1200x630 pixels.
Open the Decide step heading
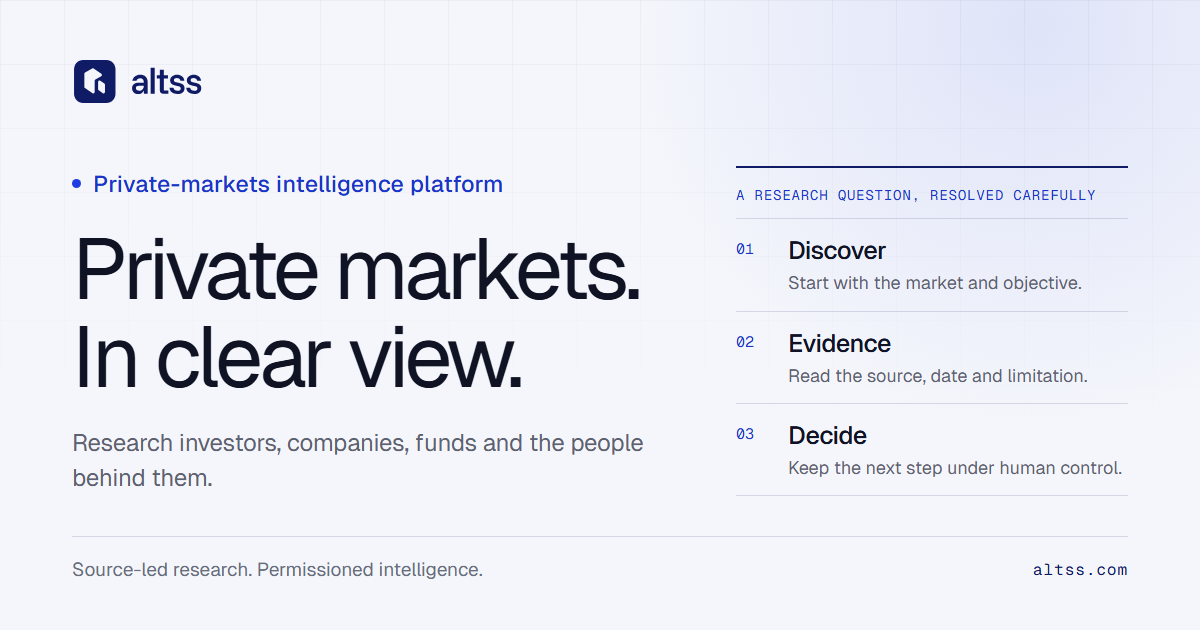(x=827, y=435)
